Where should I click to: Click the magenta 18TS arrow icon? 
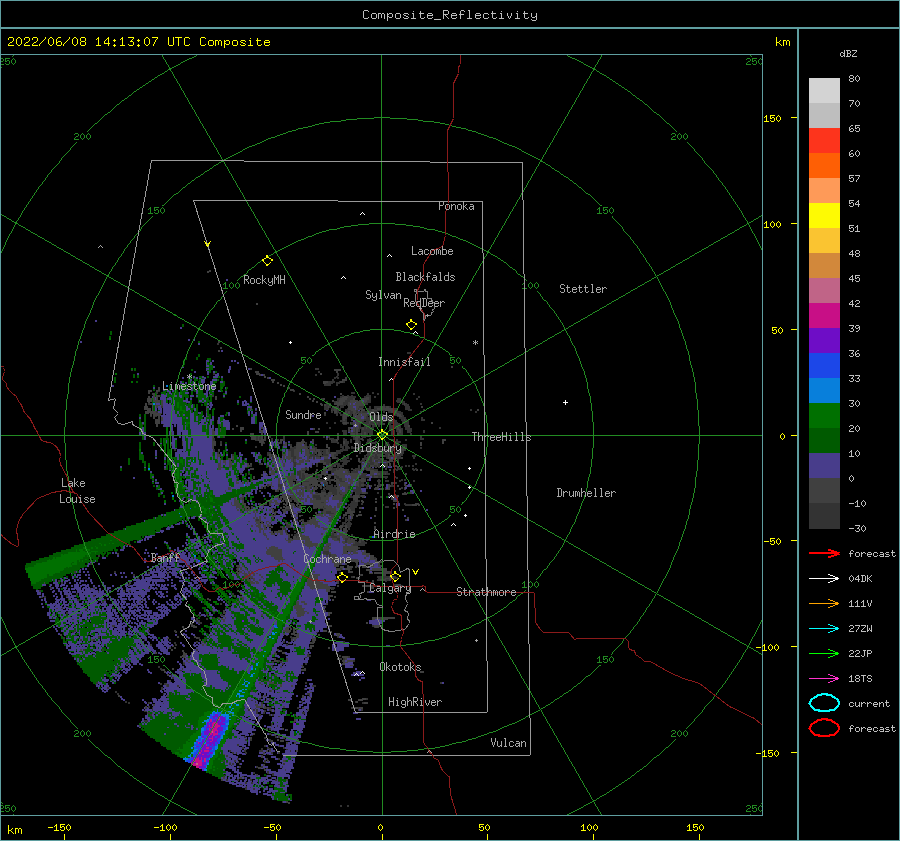pyautogui.click(x=824, y=679)
